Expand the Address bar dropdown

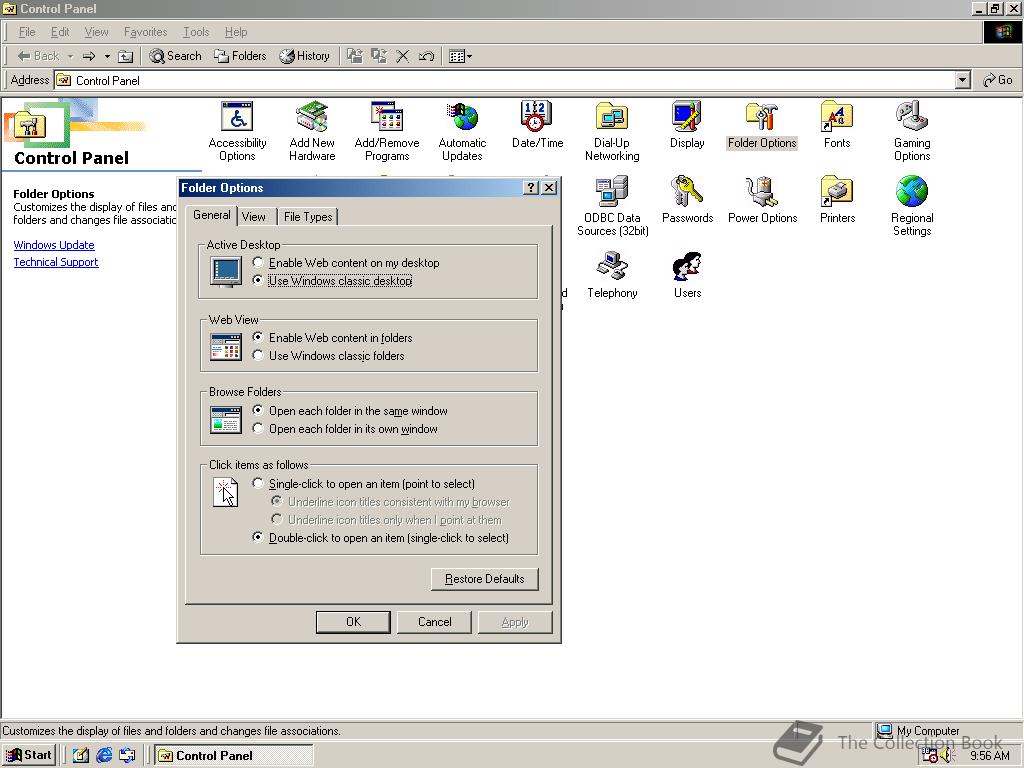coord(963,80)
